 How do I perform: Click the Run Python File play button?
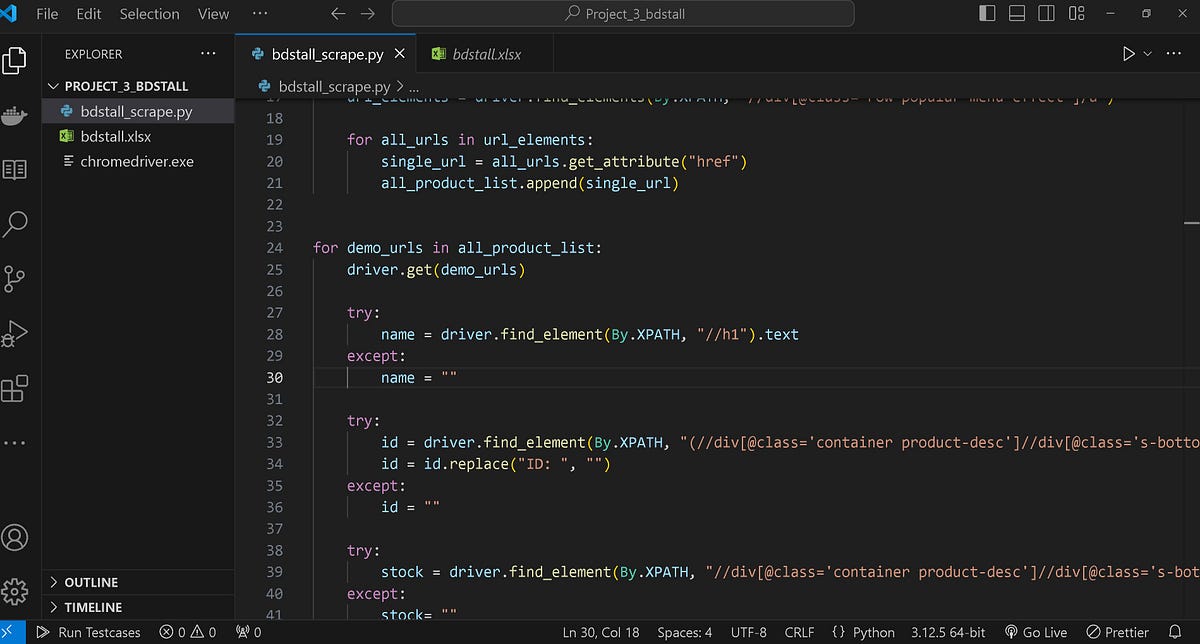click(1127, 53)
